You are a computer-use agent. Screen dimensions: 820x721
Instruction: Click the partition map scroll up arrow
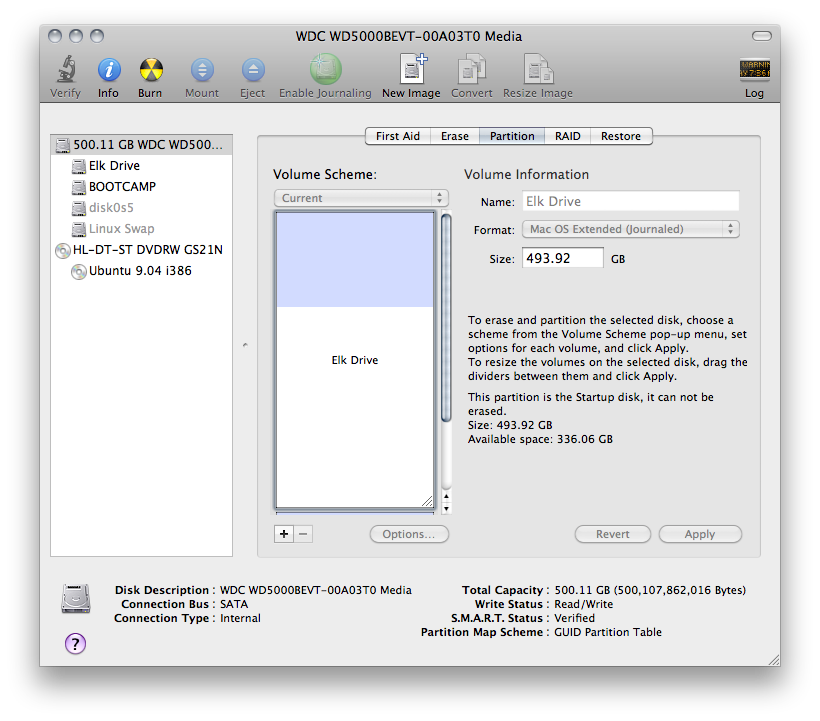click(446, 496)
